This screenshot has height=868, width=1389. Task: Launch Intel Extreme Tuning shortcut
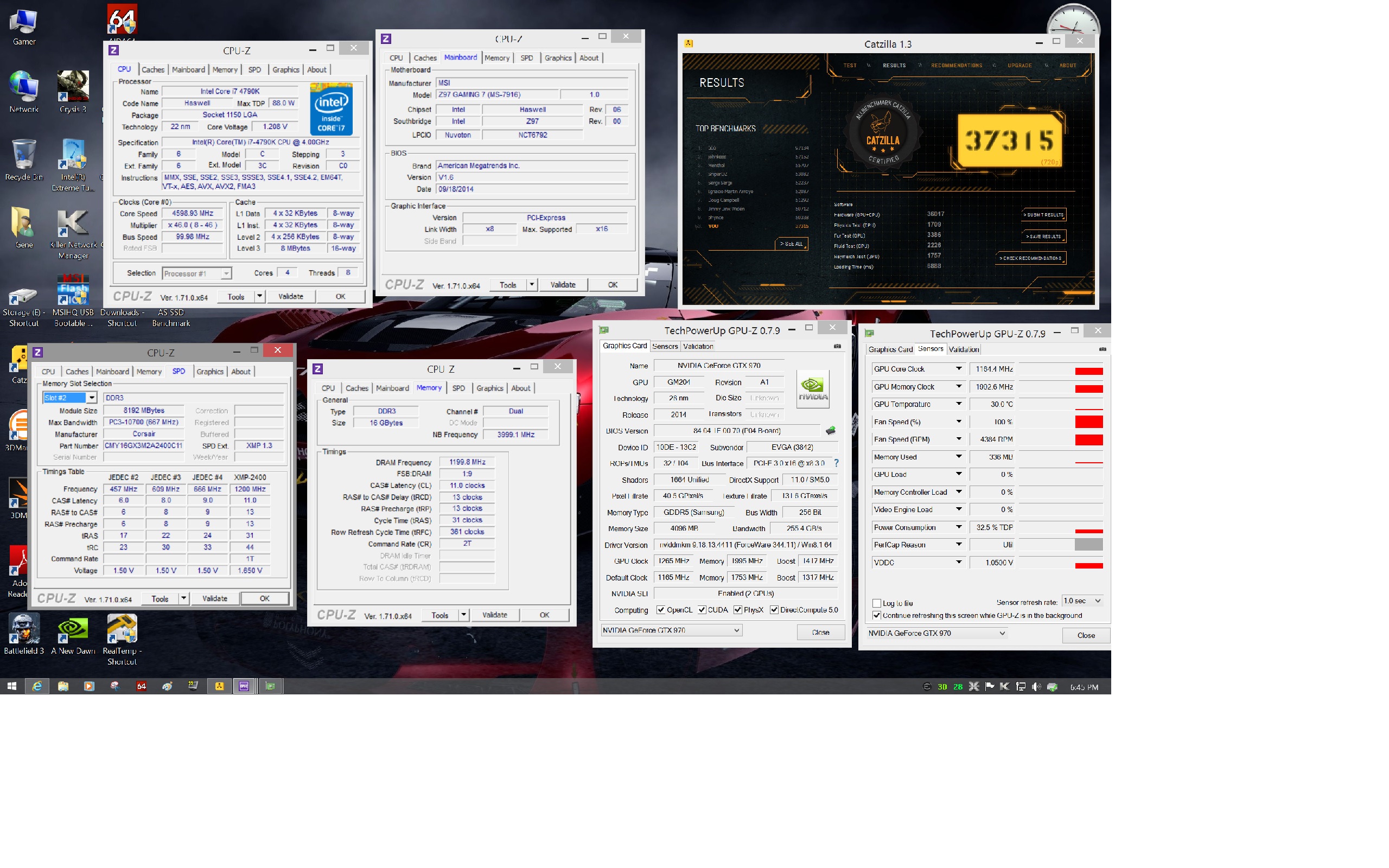tap(73, 165)
